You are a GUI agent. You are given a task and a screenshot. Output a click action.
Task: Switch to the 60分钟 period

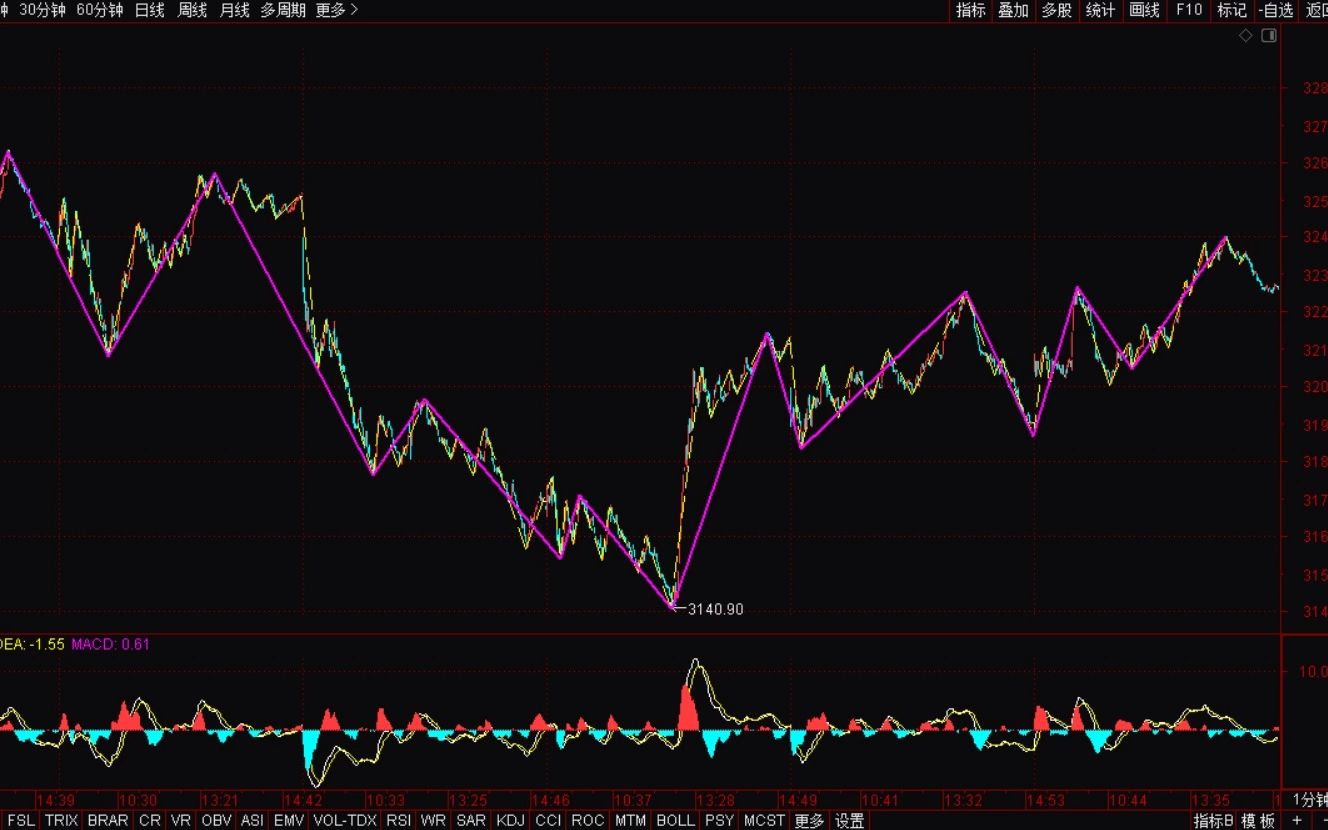pyautogui.click(x=100, y=10)
